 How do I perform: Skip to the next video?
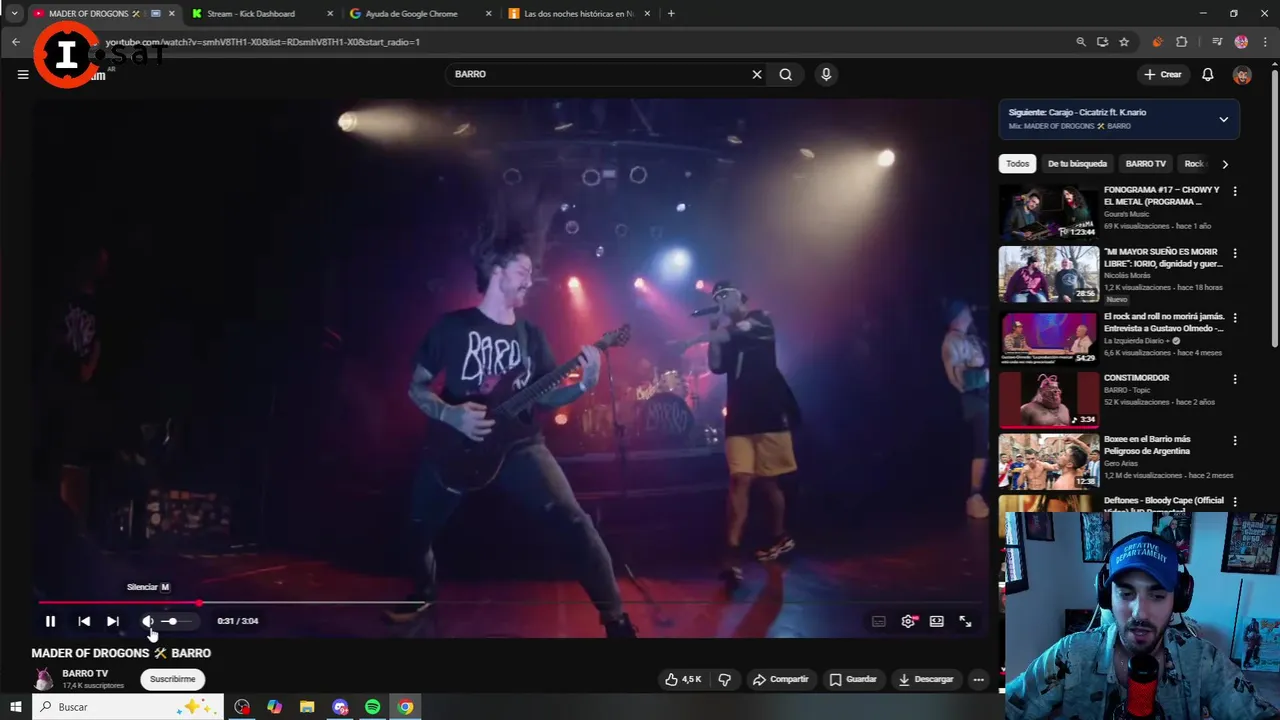pyautogui.click(x=113, y=621)
